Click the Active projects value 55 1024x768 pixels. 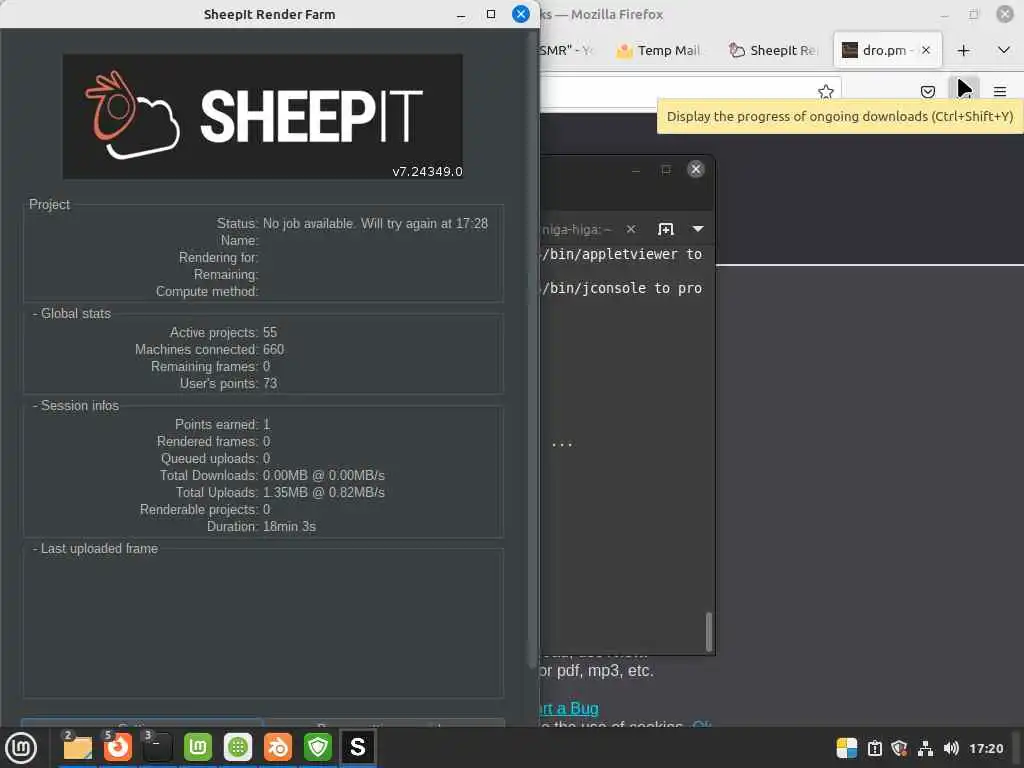[270, 332]
